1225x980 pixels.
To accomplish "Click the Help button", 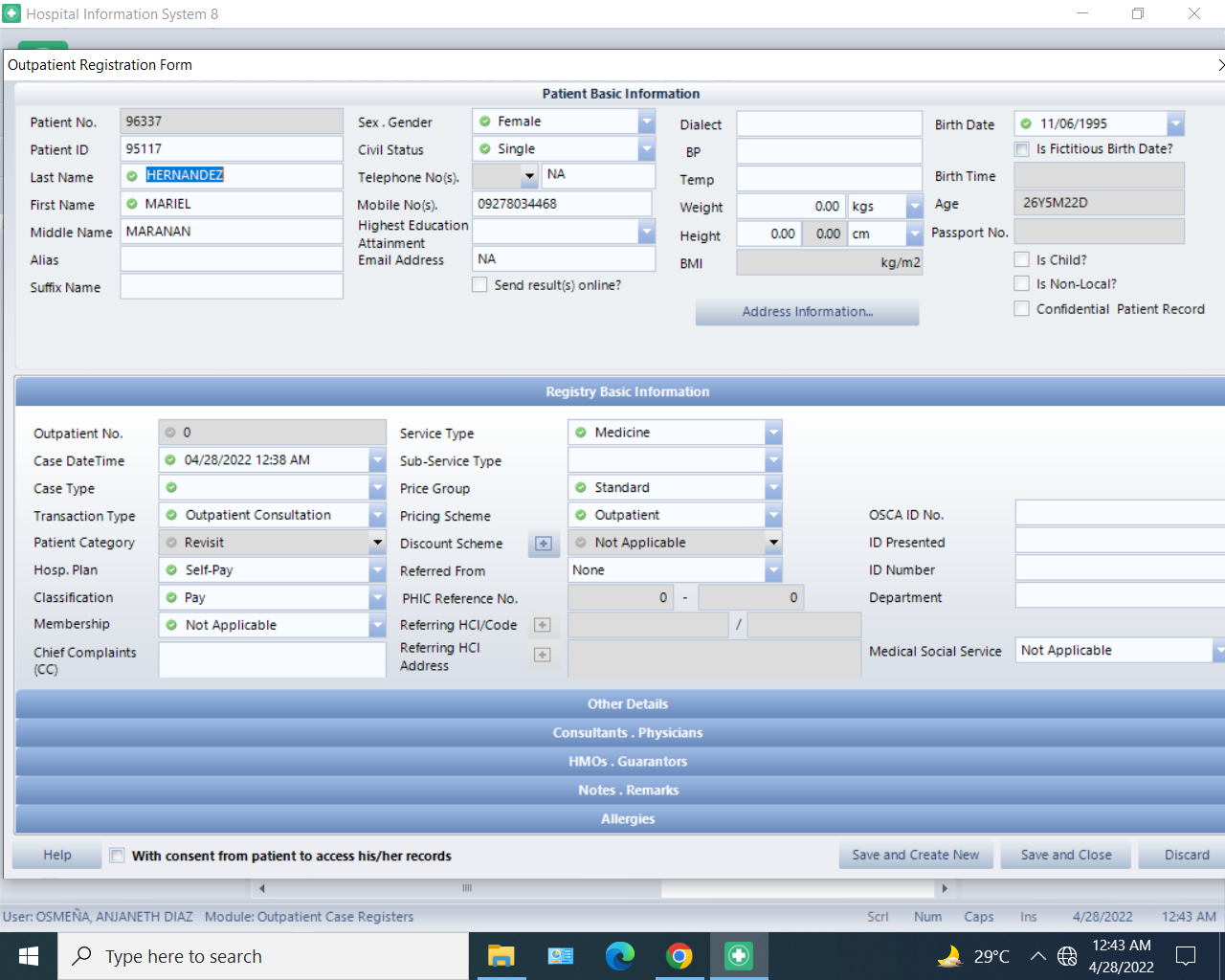I will 57,856.
